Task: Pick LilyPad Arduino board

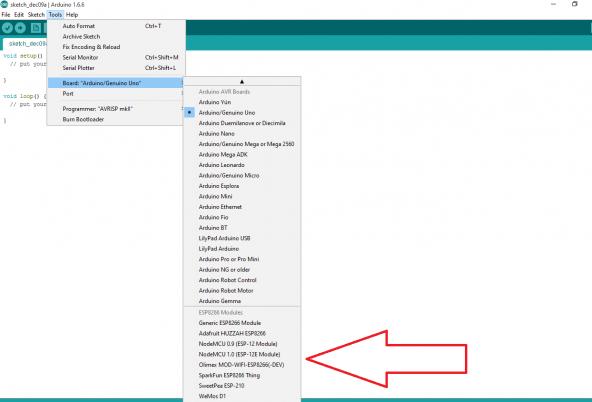Action: pos(242,249)
